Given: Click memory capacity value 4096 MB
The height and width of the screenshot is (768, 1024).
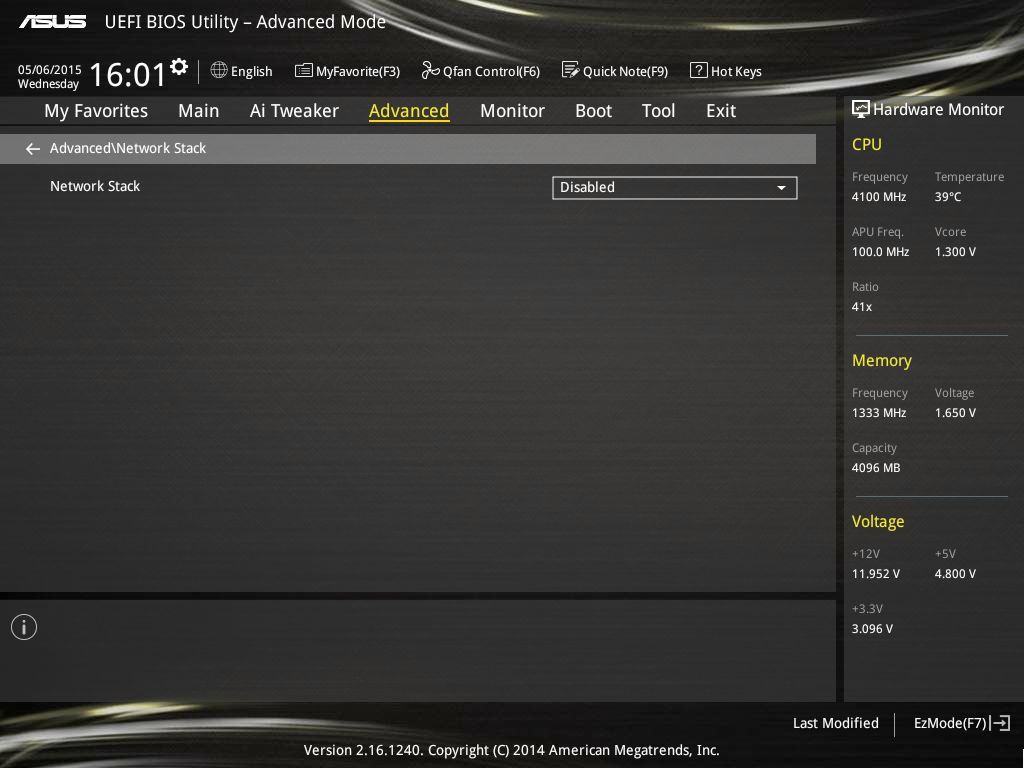Looking at the screenshot, I should click(x=876, y=468).
